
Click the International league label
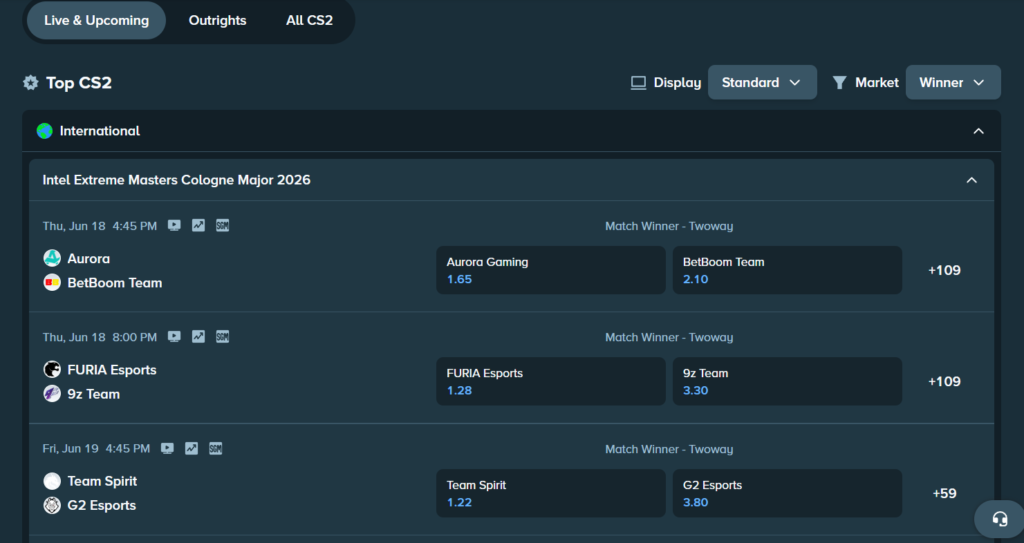(x=100, y=131)
